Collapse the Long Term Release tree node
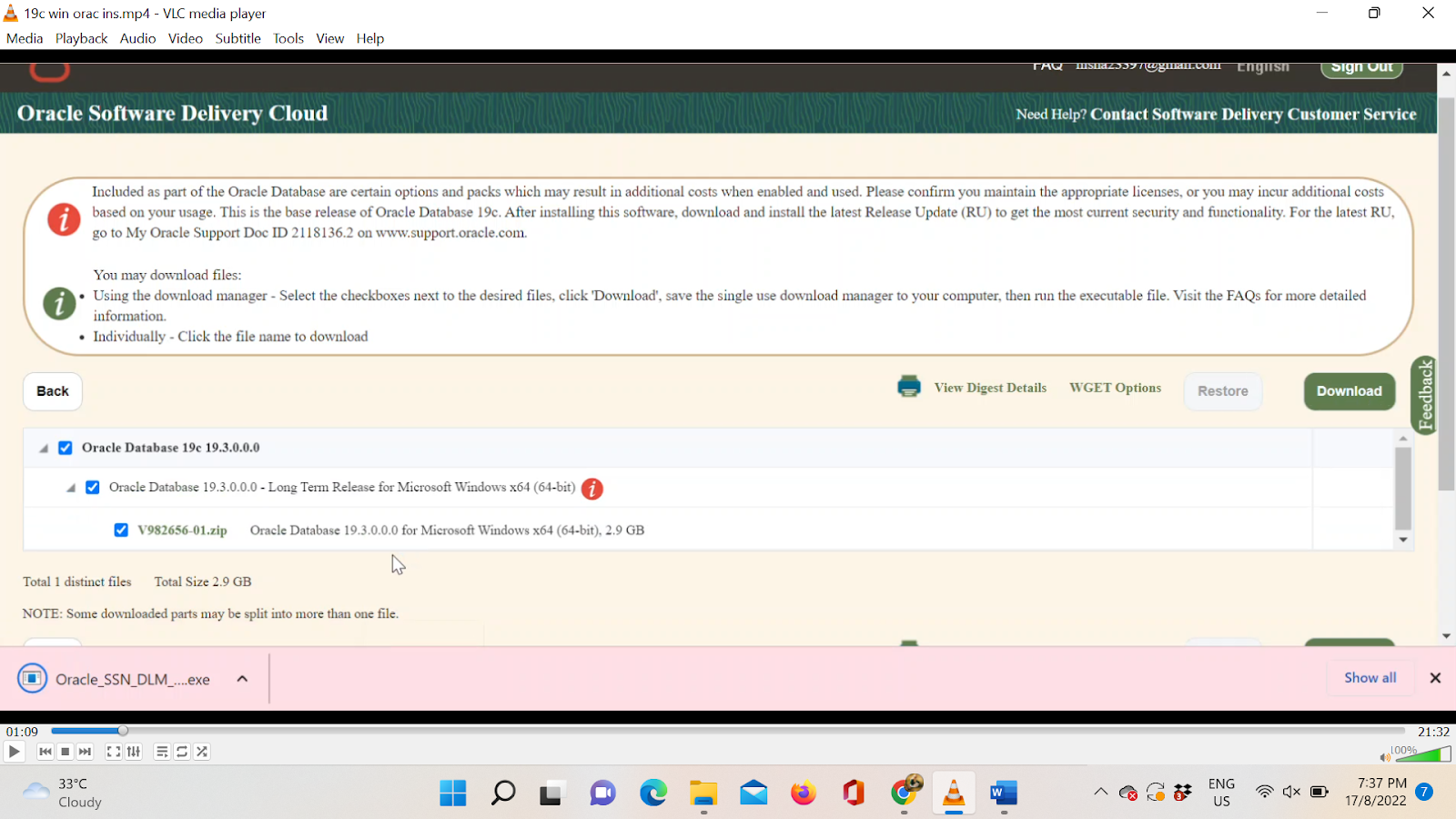 click(70, 489)
